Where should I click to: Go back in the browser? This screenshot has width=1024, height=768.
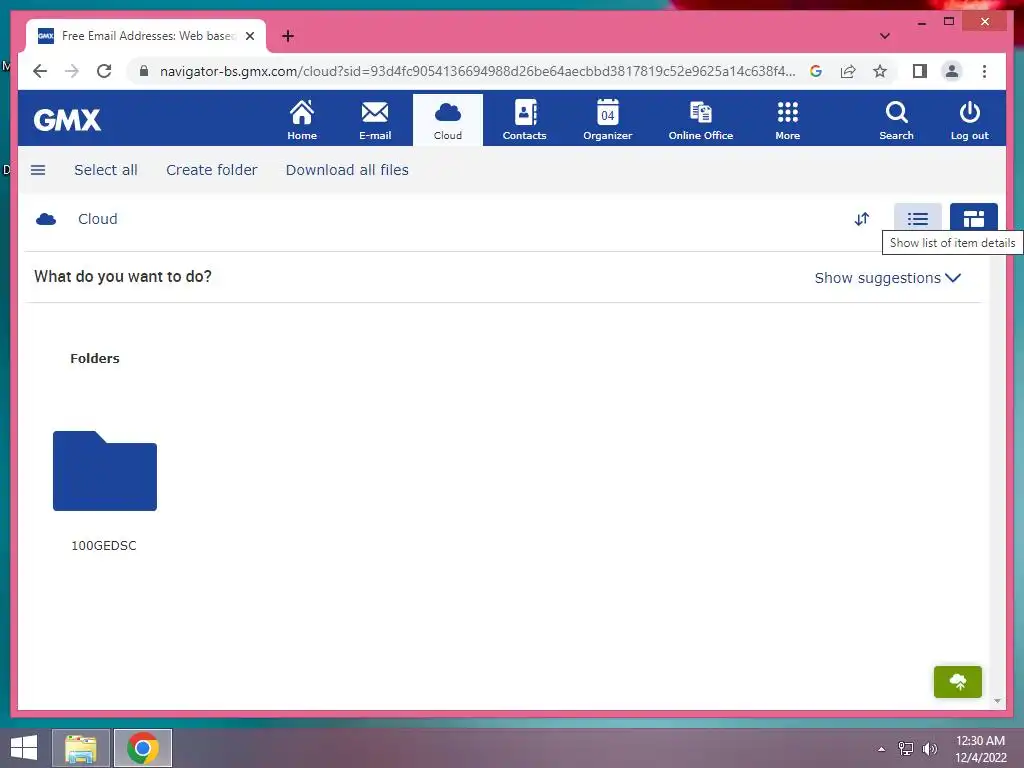point(40,71)
